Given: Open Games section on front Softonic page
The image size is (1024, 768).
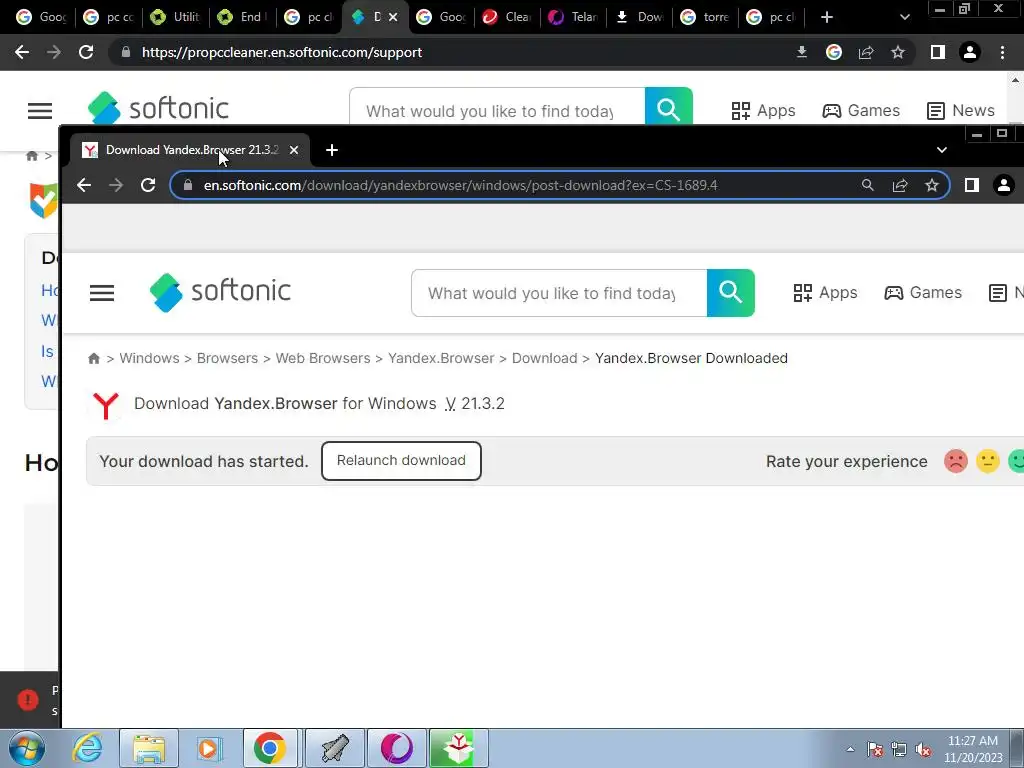Looking at the screenshot, I should 923,293.
